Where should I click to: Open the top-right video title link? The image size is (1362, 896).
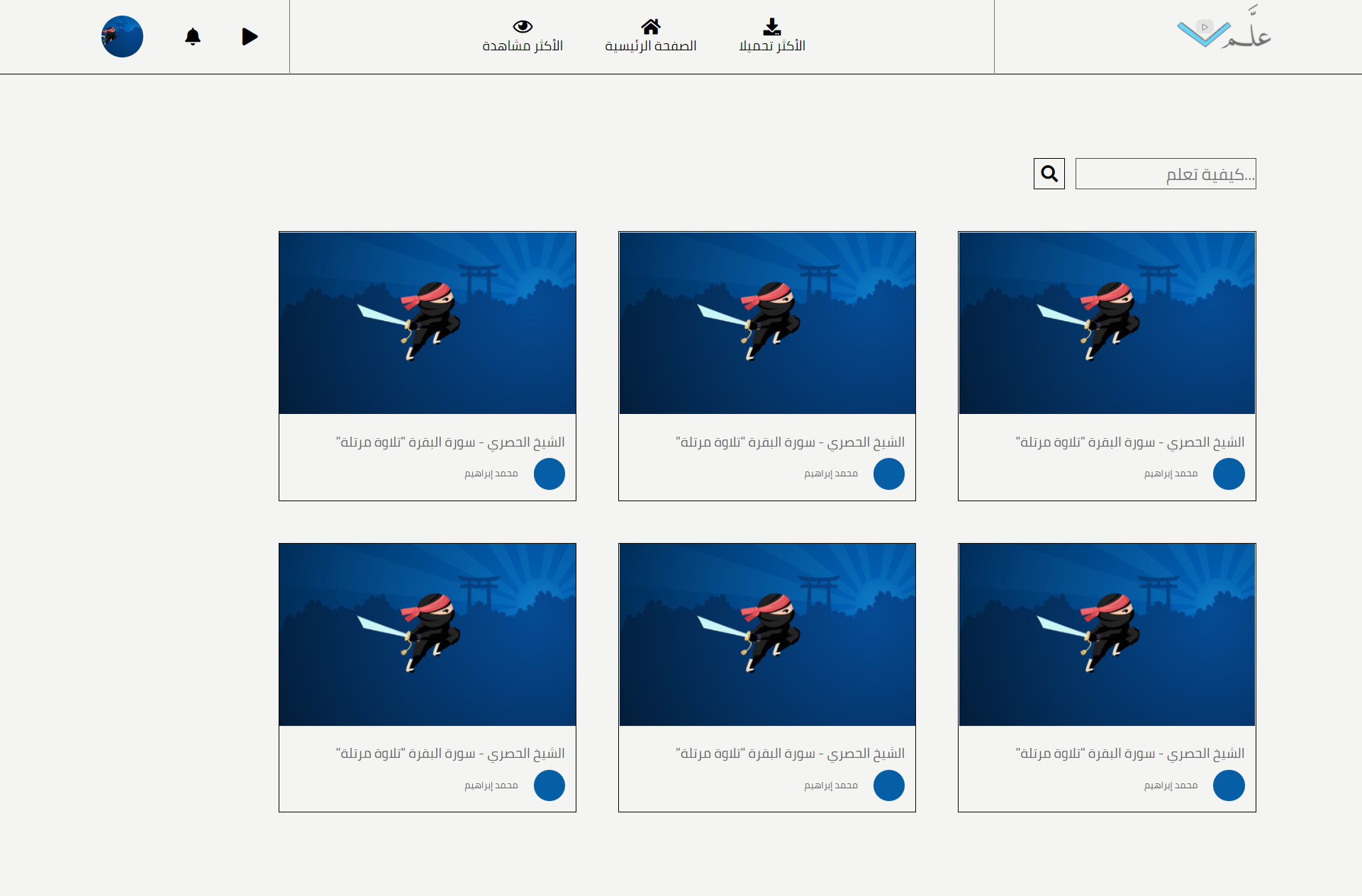coord(1129,442)
